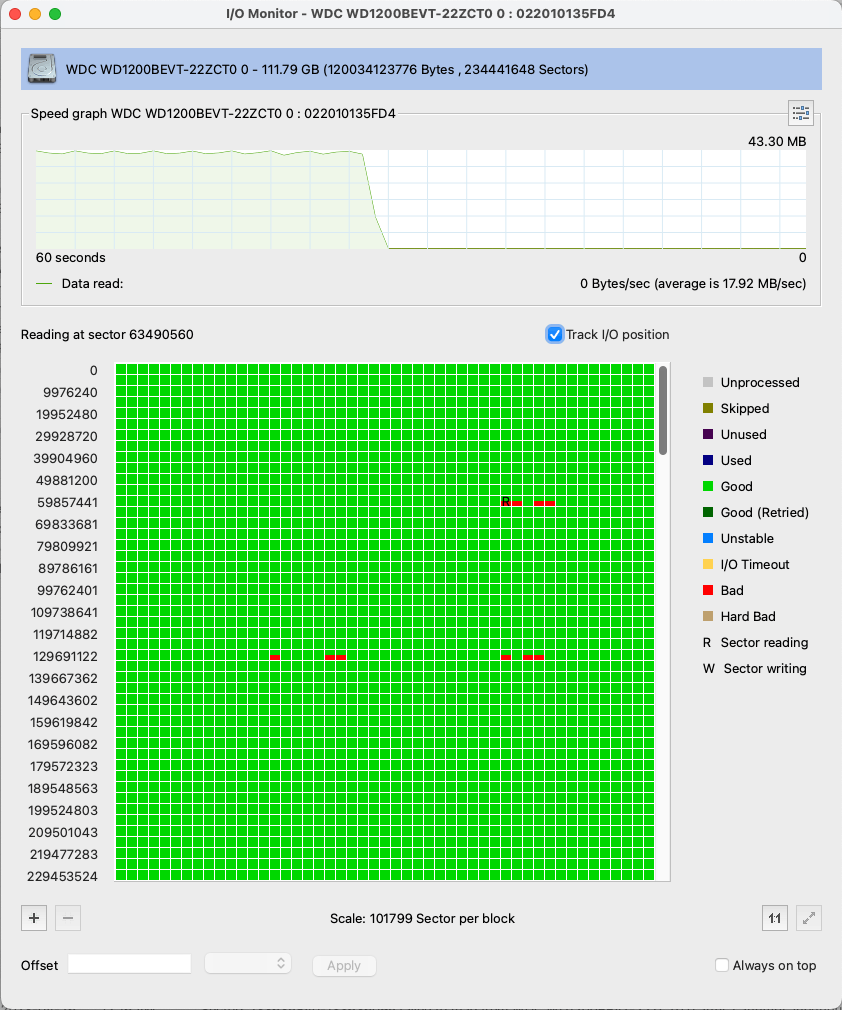Image resolution: width=842 pixels, height=1010 pixels.
Task: Click the Unused purple legend swatch
Action: pyautogui.click(x=708, y=434)
